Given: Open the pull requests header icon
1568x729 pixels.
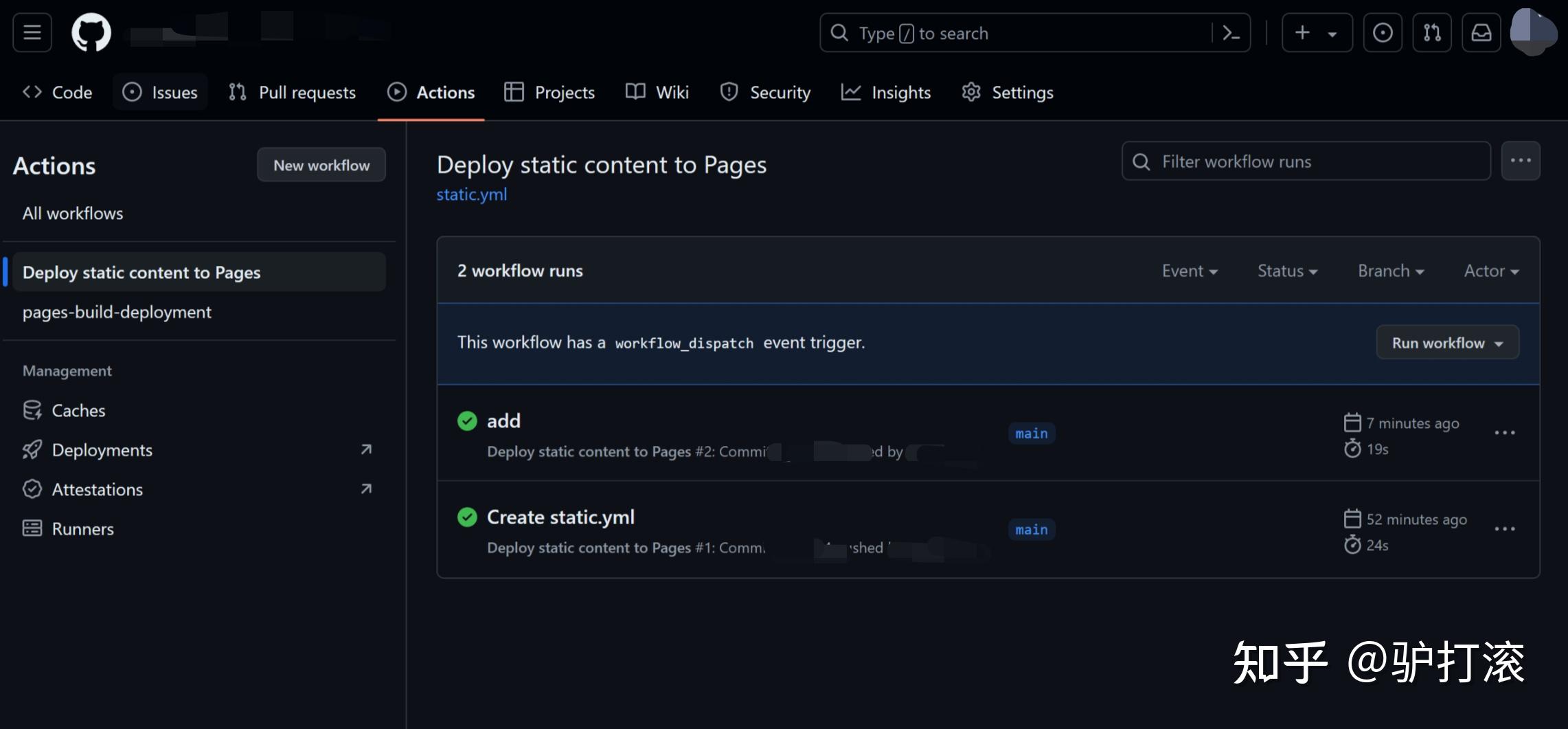Looking at the screenshot, I should coord(1432,32).
